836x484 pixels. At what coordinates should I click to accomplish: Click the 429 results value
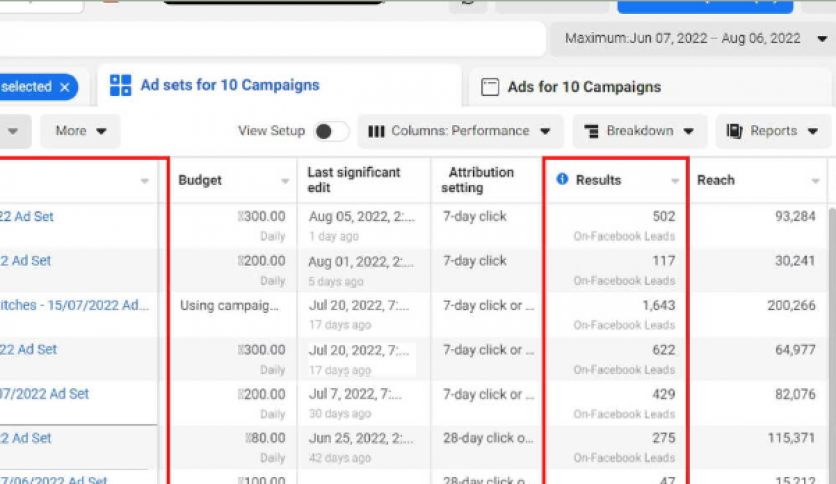[x=664, y=394]
